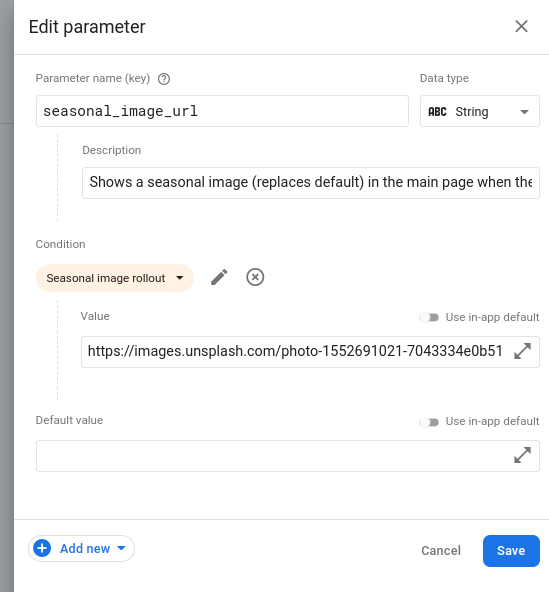Click the ABC string type icon
Screen dimensions: 549x592
pyautogui.click(x=437, y=112)
